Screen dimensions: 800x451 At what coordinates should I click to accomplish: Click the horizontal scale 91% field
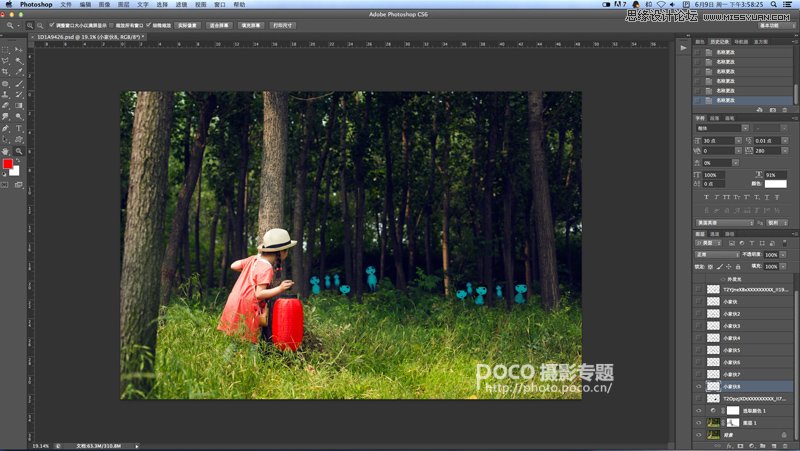coord(776,175)
